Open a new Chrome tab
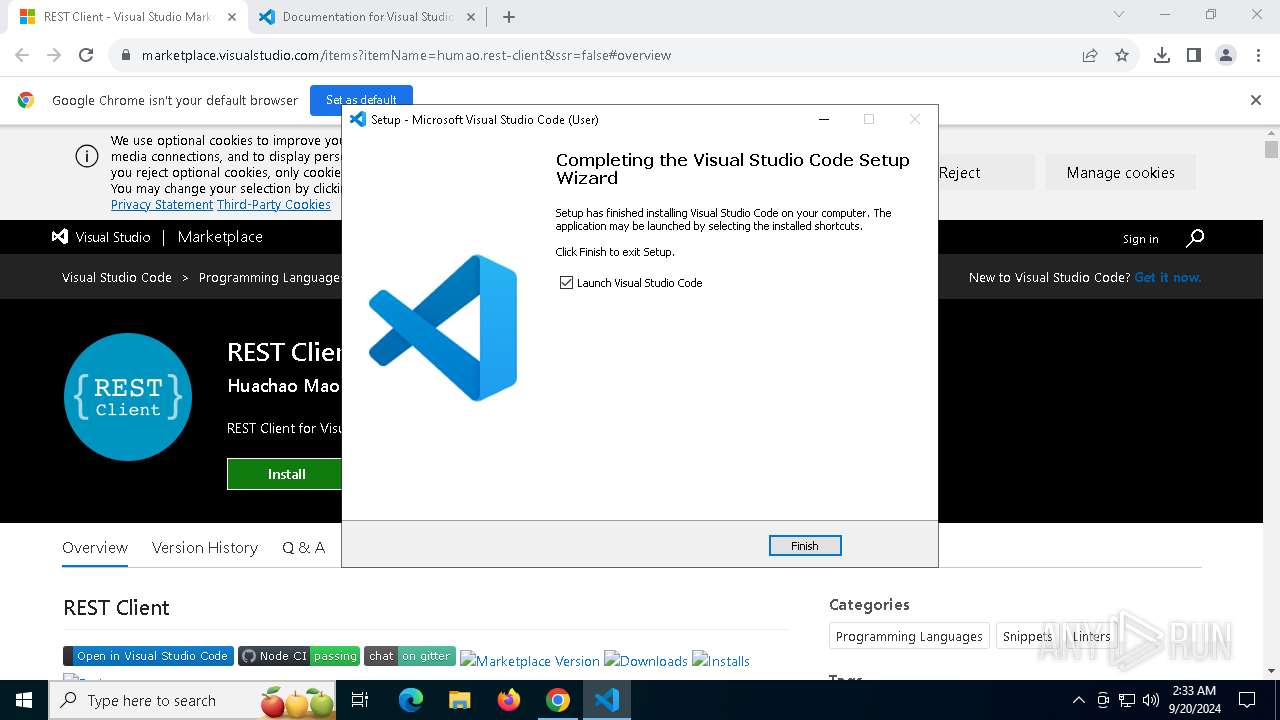This screenshot has height=720, width=1280. 509,17
